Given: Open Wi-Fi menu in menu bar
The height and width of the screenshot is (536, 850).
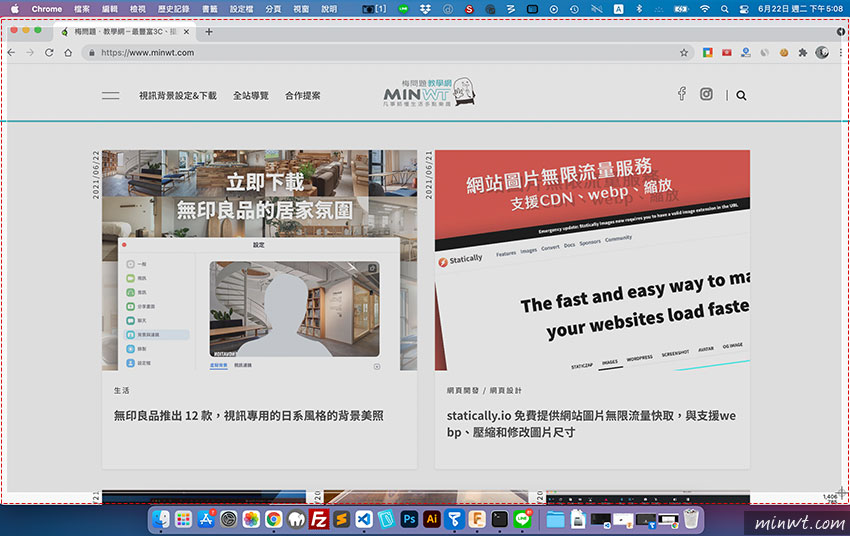Looking at the screenshot, I should (704, 9).
